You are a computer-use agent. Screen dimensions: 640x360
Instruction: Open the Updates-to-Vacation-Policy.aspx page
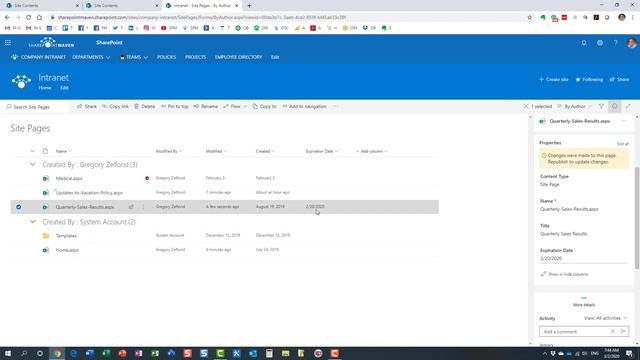click(x=89, y=193)
